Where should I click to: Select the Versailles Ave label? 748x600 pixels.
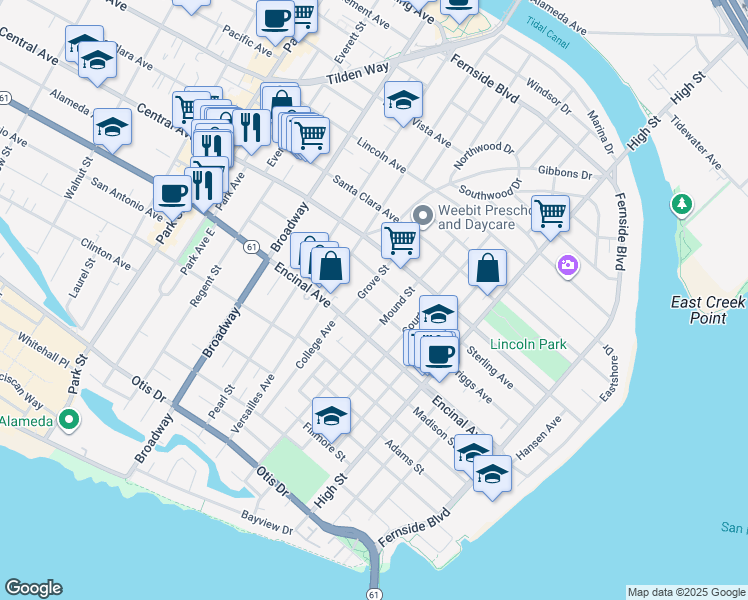tap(252, 404)
